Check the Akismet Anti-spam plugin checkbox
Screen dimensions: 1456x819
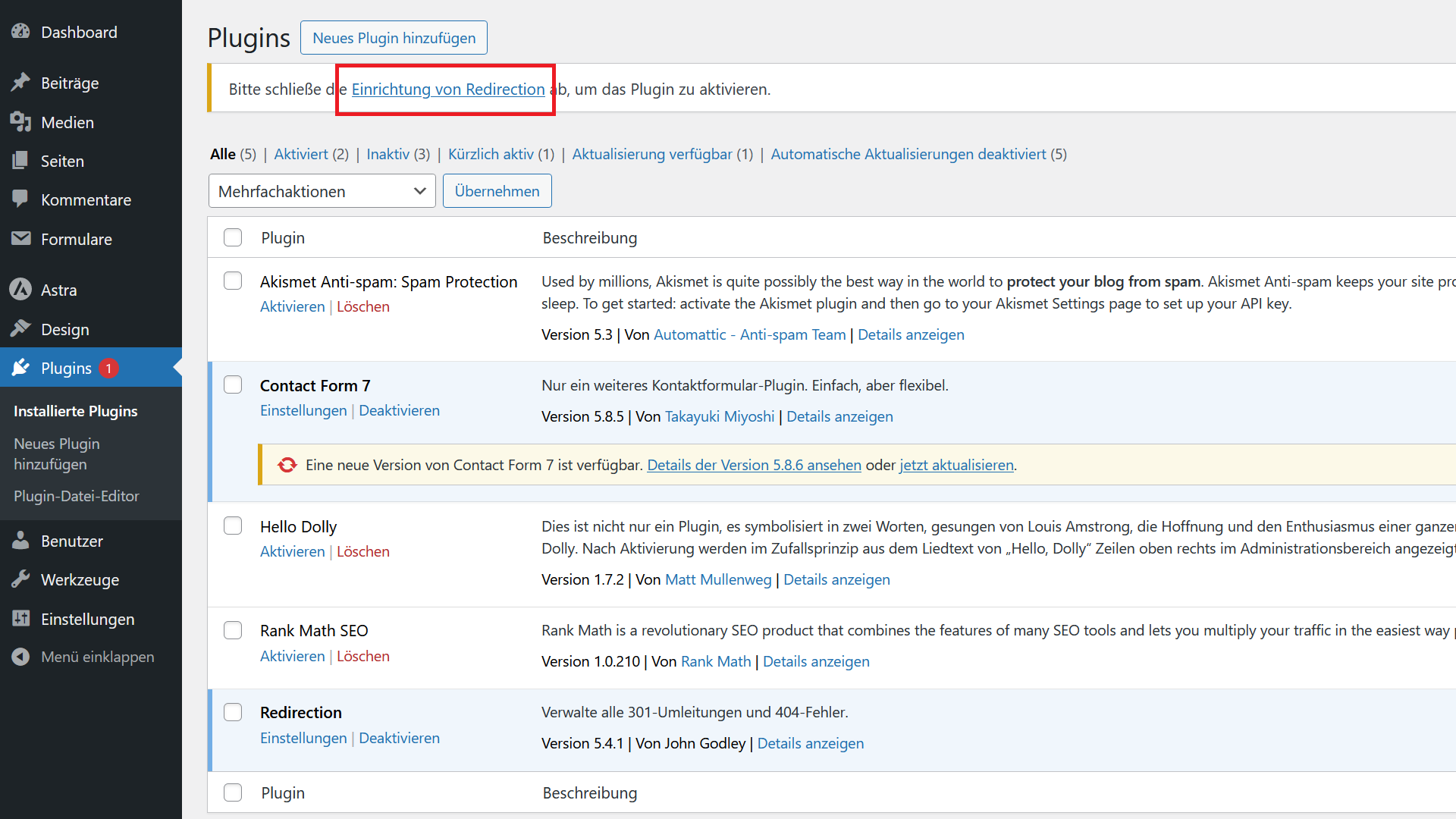point(233,281)
